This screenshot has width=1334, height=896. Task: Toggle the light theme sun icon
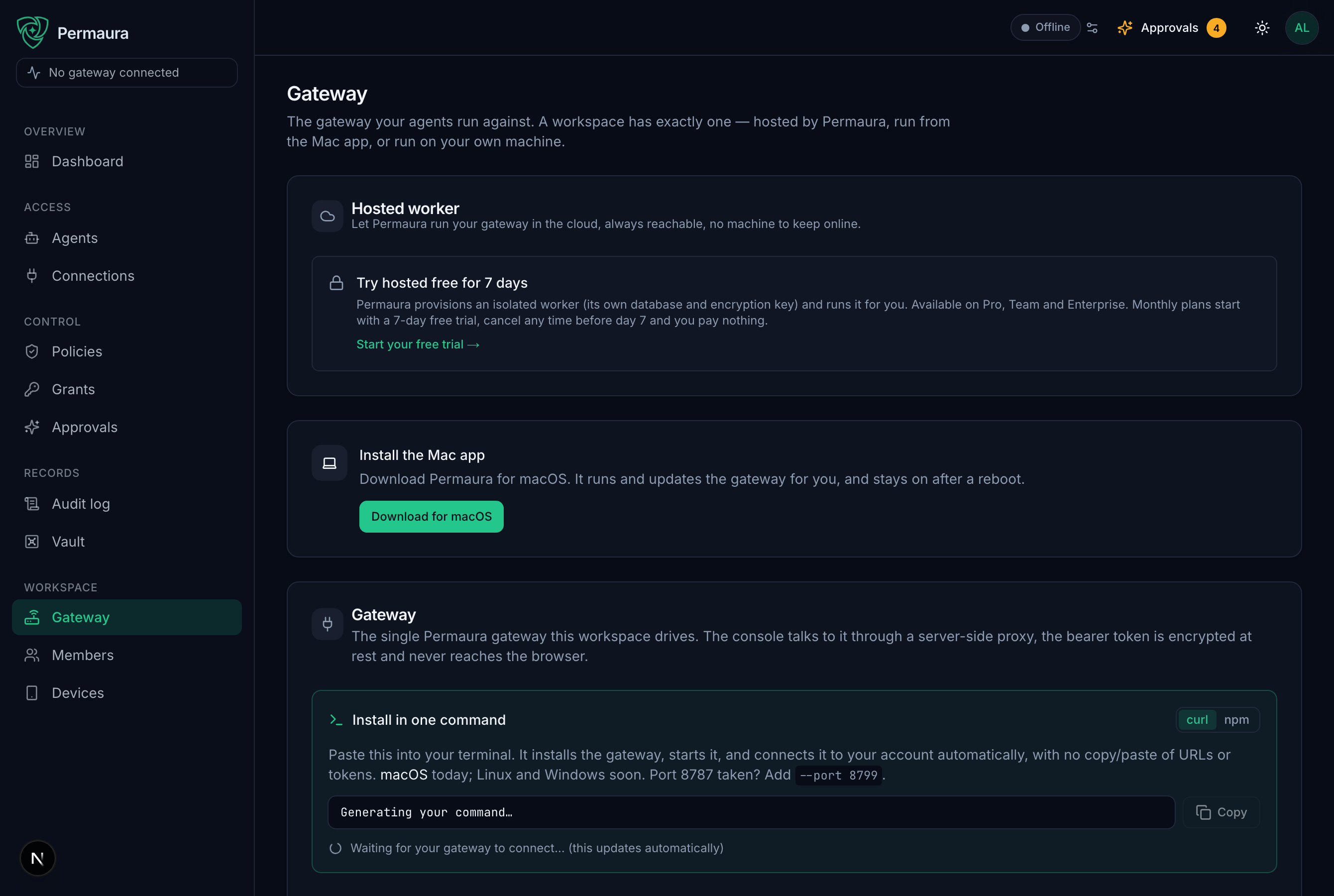pos(1262,27)
